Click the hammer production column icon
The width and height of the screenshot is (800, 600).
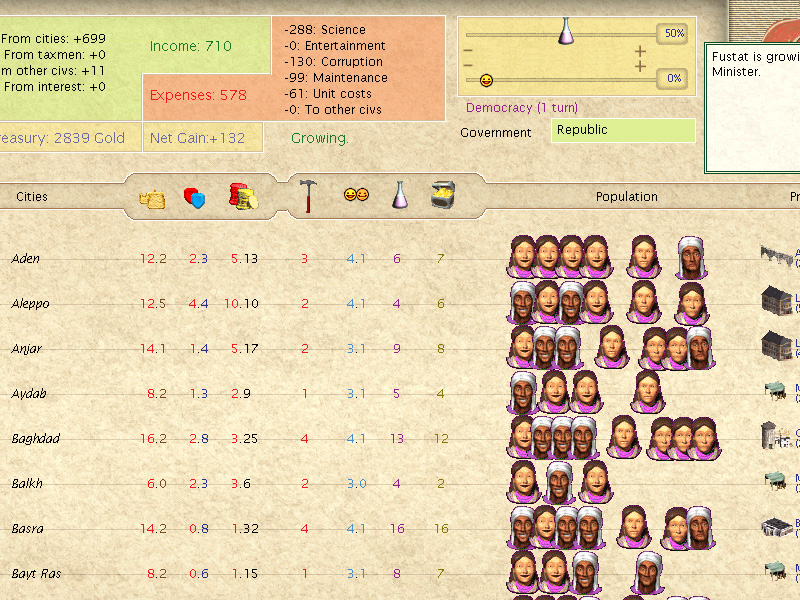tap(308, 196)
